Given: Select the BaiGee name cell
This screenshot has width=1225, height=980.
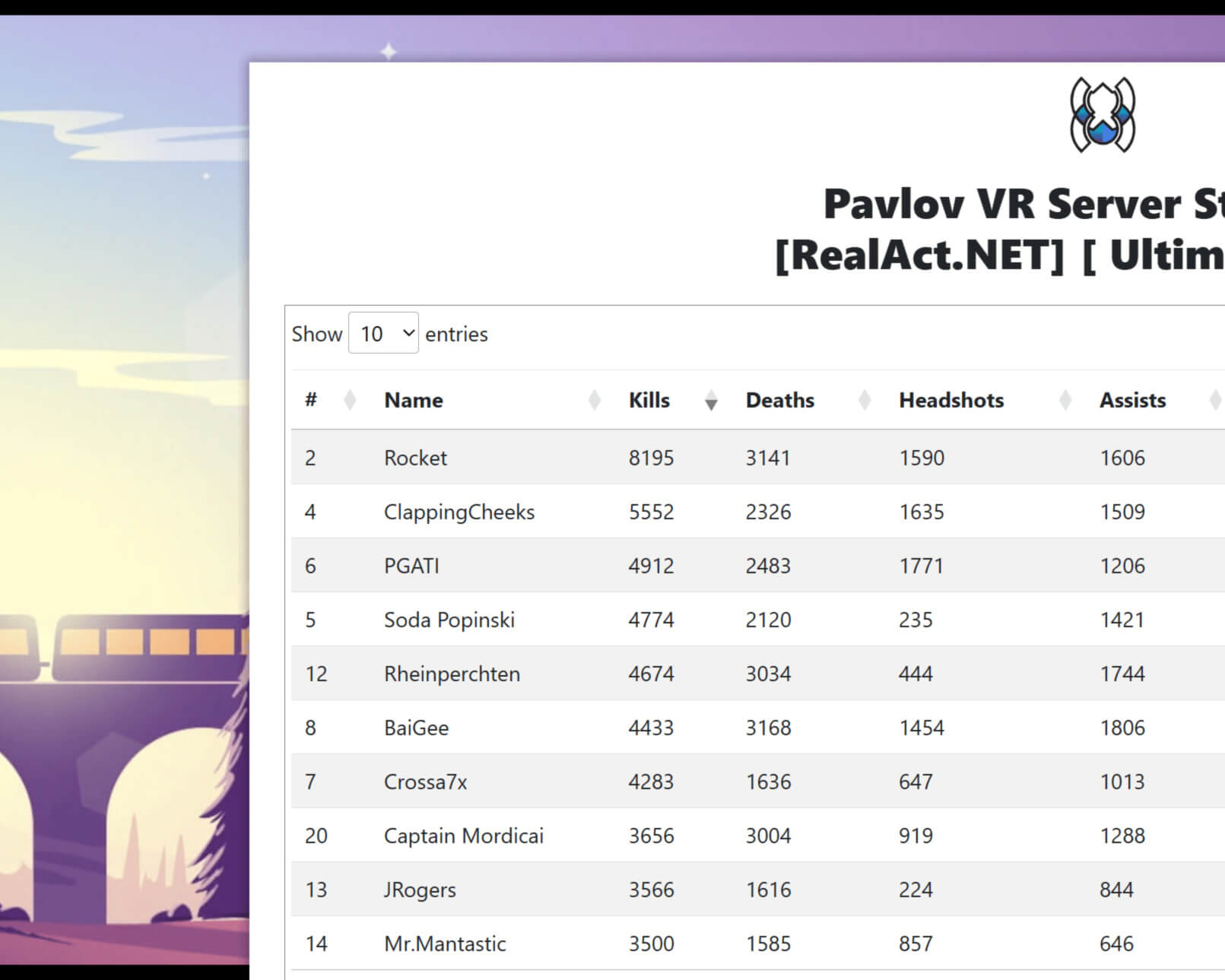Looking at the screenshot, I should coord(416,728).
